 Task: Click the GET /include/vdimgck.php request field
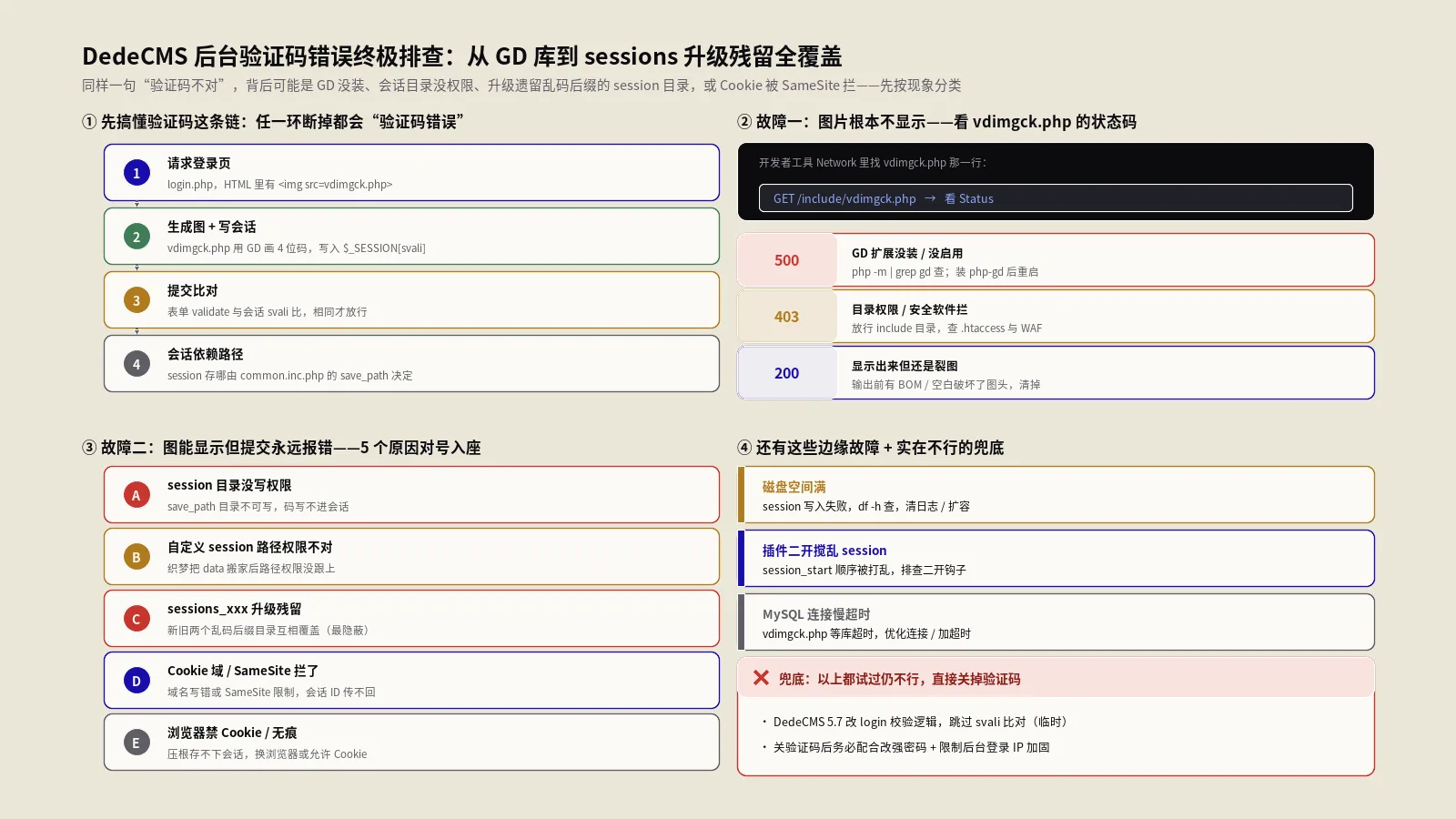click(1056, 198)
